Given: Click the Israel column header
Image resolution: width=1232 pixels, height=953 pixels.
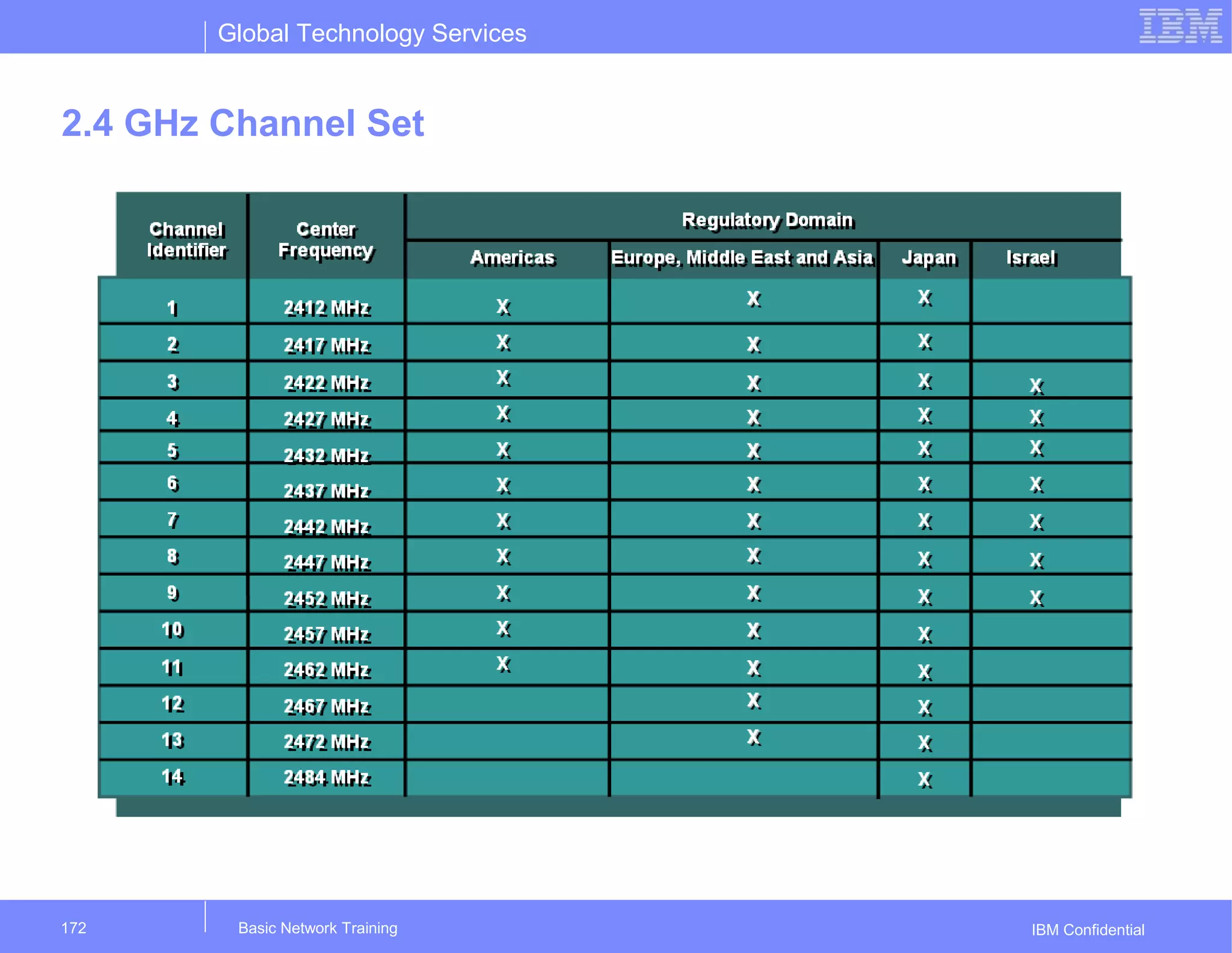Looking at the screenshot, I should pos(1031,258).
